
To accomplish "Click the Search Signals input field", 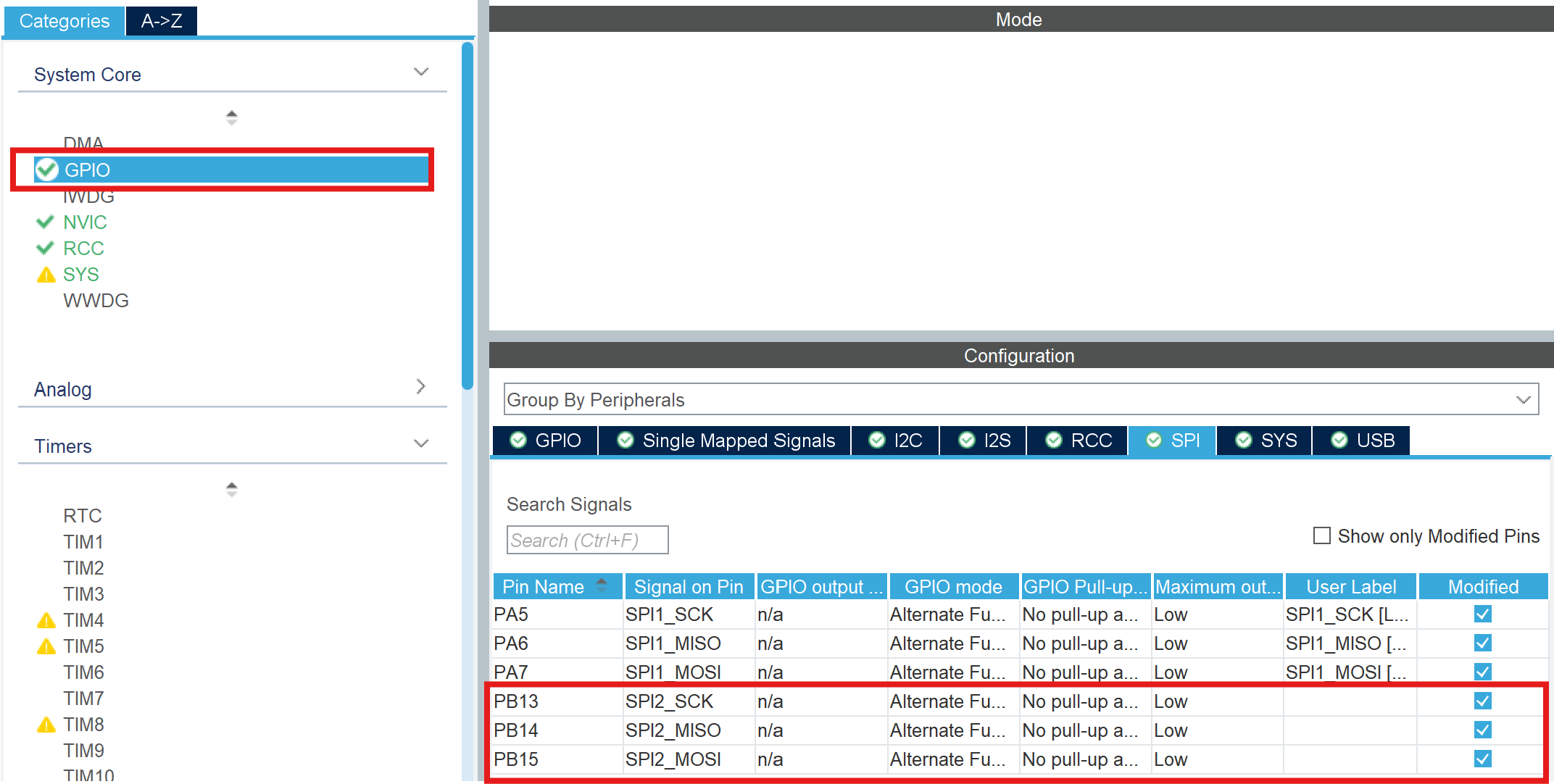I will point(587,541).
